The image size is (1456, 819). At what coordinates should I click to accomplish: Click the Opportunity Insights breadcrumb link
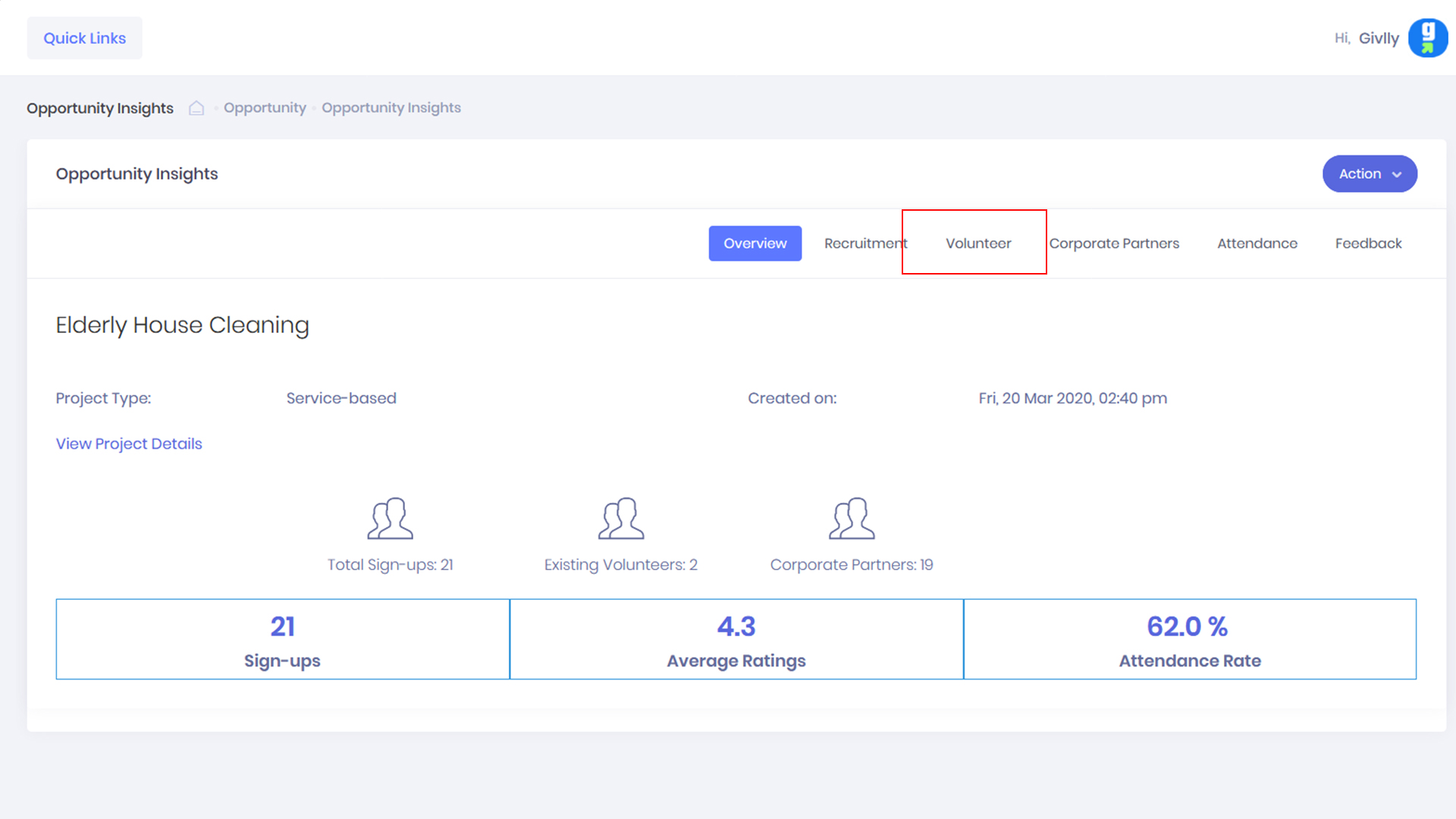click(391, 108)
